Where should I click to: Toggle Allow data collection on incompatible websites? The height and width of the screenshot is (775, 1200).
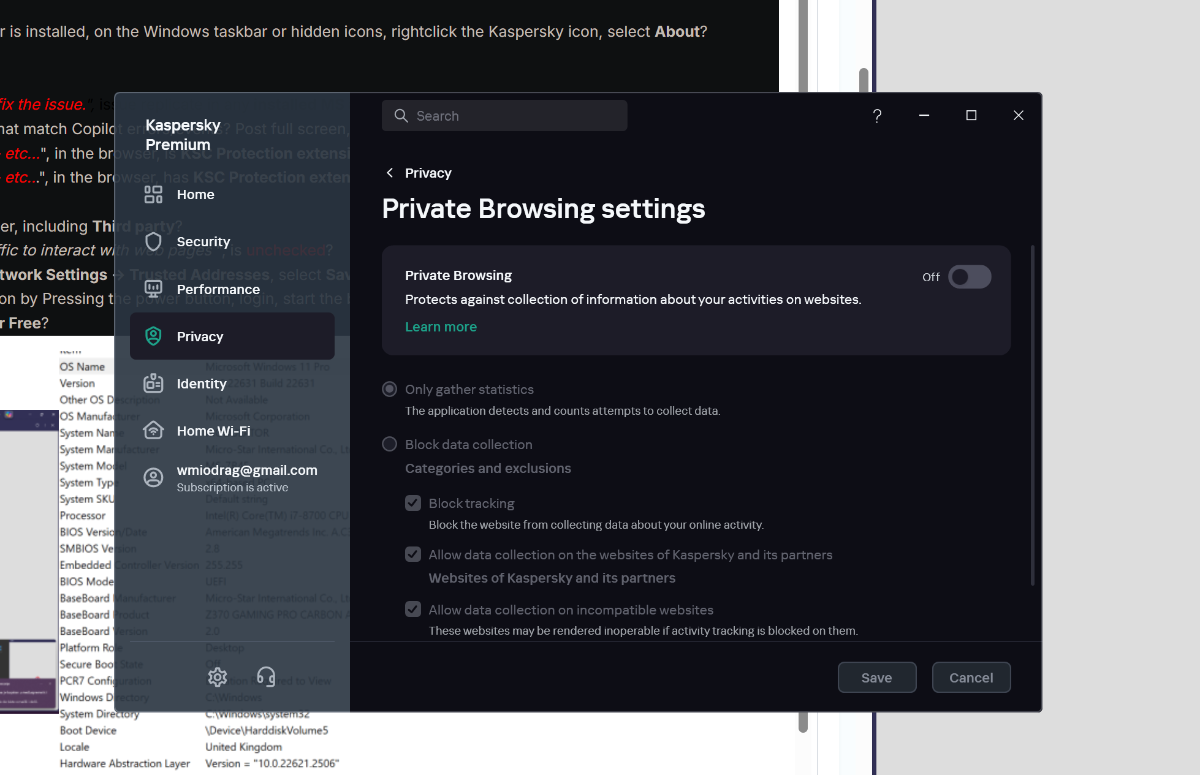[413, 609]
